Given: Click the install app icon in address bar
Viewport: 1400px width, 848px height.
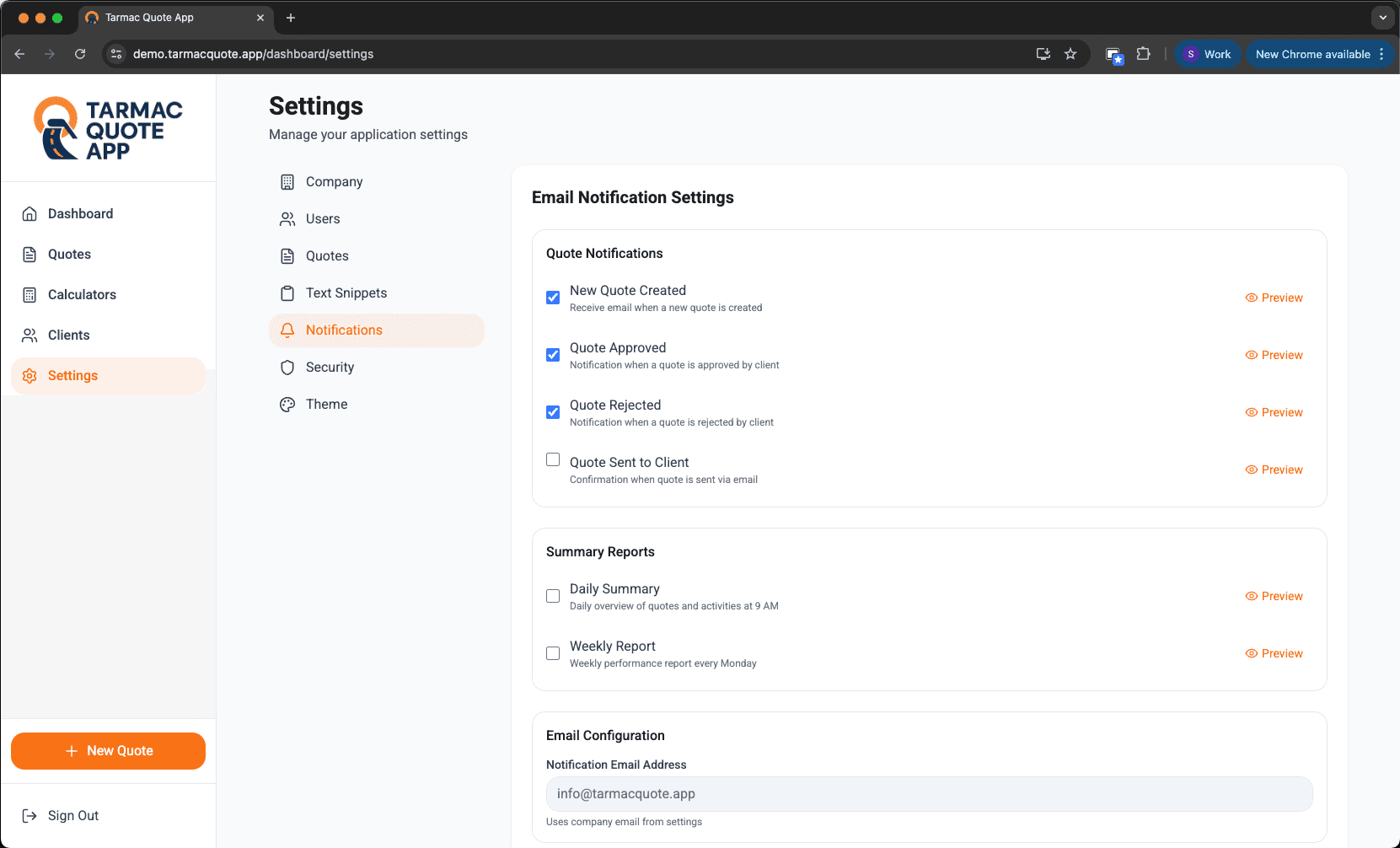Looking at the screenshot, I should pyautogui.click(x=1043, y=54).
